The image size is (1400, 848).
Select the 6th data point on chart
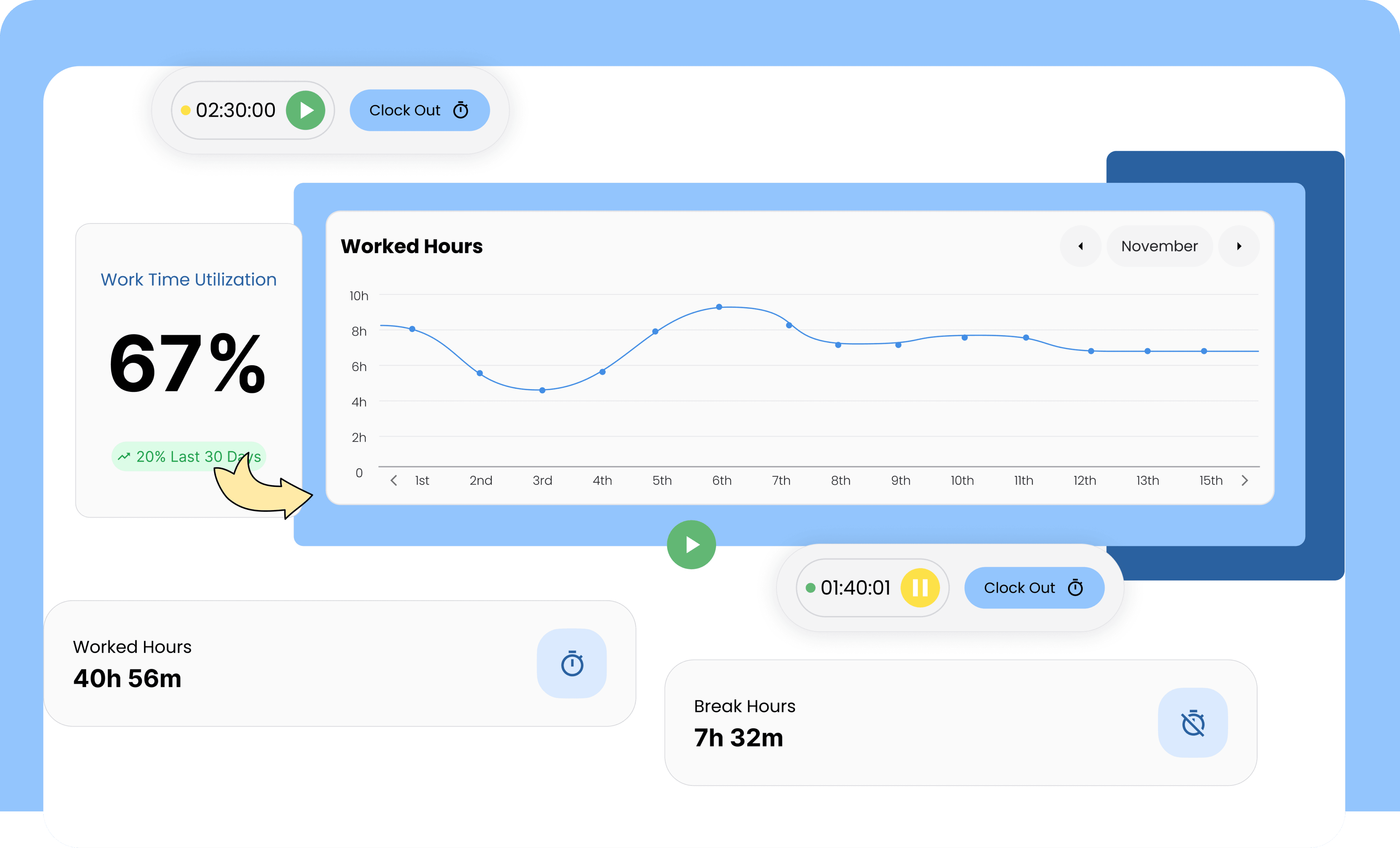(x=719, y=307)
